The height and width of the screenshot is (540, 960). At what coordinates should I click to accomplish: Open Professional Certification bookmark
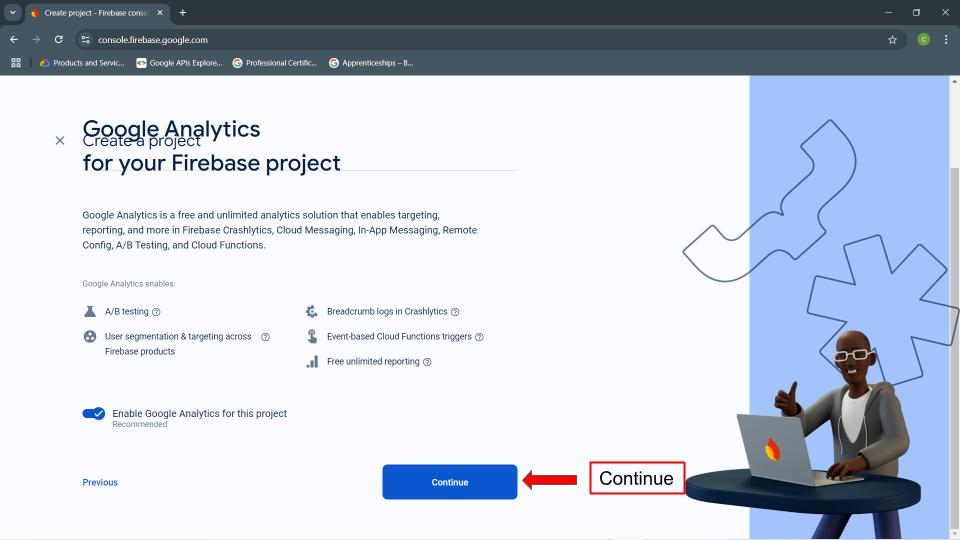pos(275,62)
